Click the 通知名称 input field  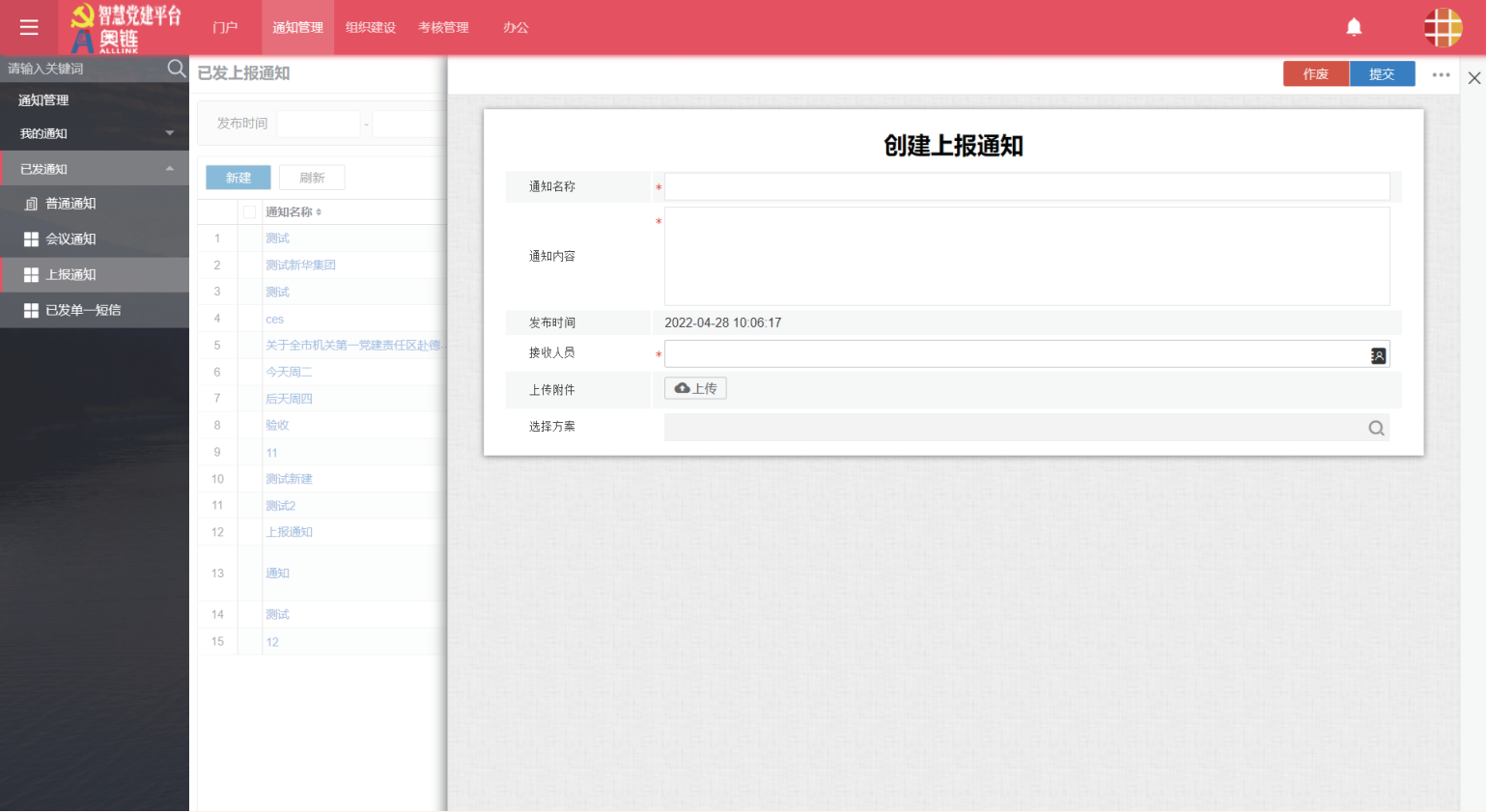coord(1026,186)
